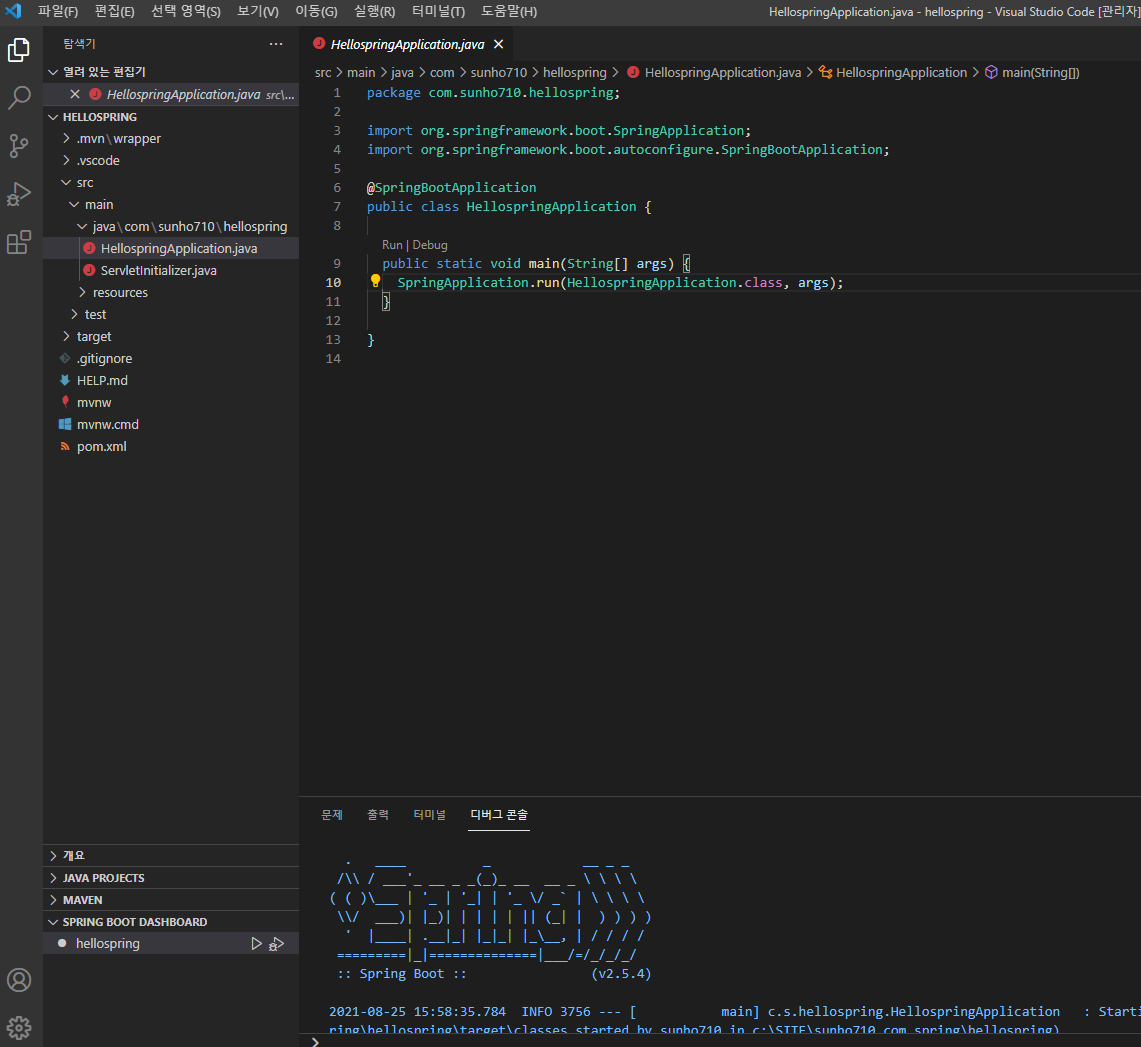Expand the .vscode folder

[98, 161]
